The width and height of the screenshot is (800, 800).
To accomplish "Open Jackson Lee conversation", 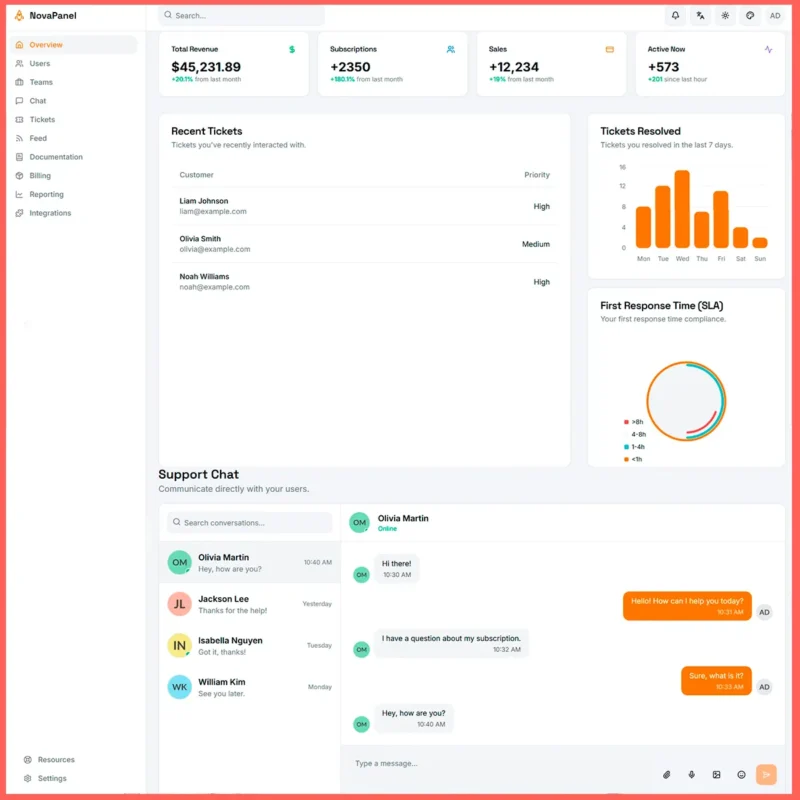I will [x=249, y=604].
